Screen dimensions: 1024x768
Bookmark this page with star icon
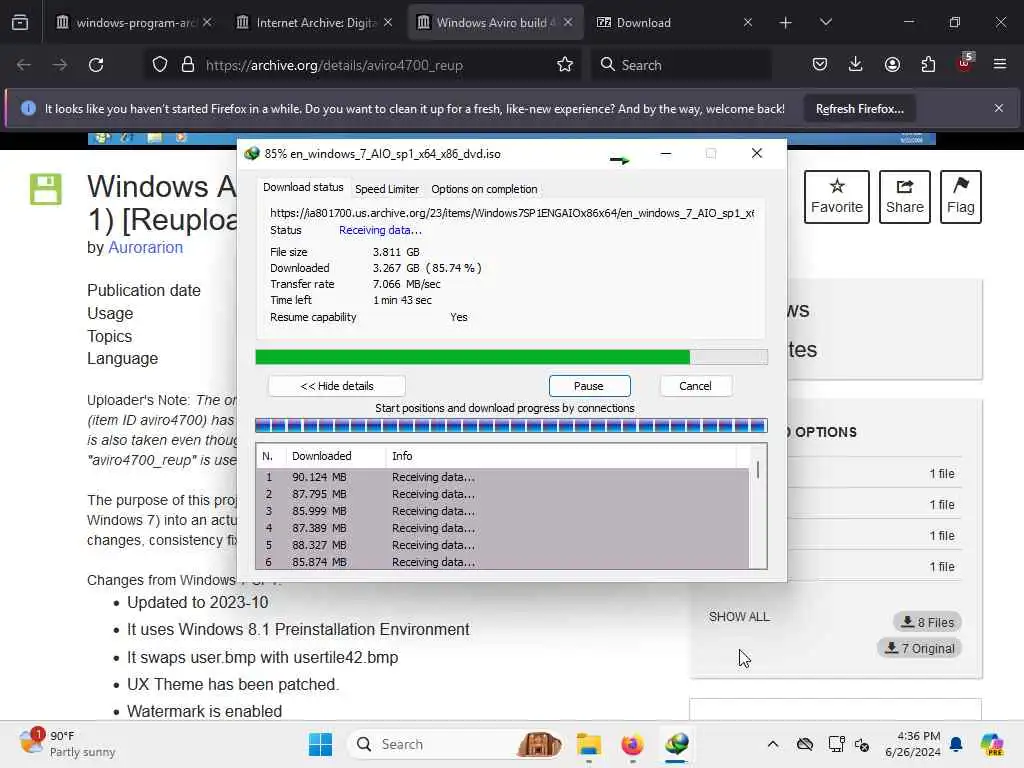coord(565,65)
